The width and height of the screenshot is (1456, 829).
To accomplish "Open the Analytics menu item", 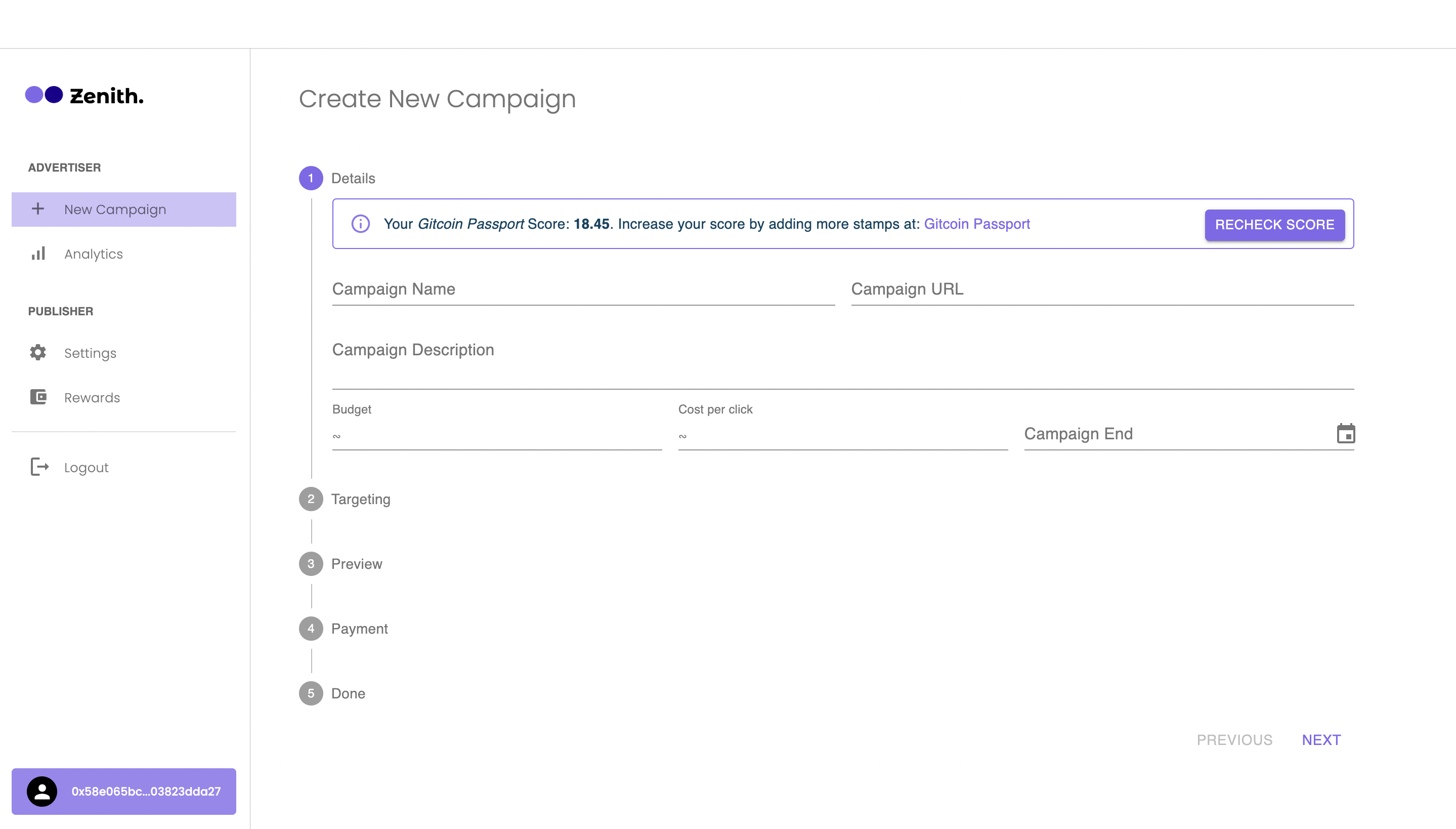I will (x=93, y=254).
